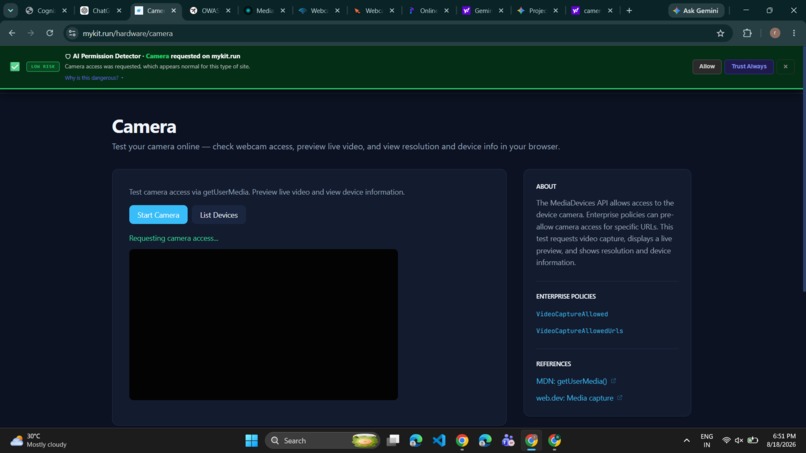Click the green shield checkmark icon
The height and width of the screenshot is (453, 806).
coord(14,66)
